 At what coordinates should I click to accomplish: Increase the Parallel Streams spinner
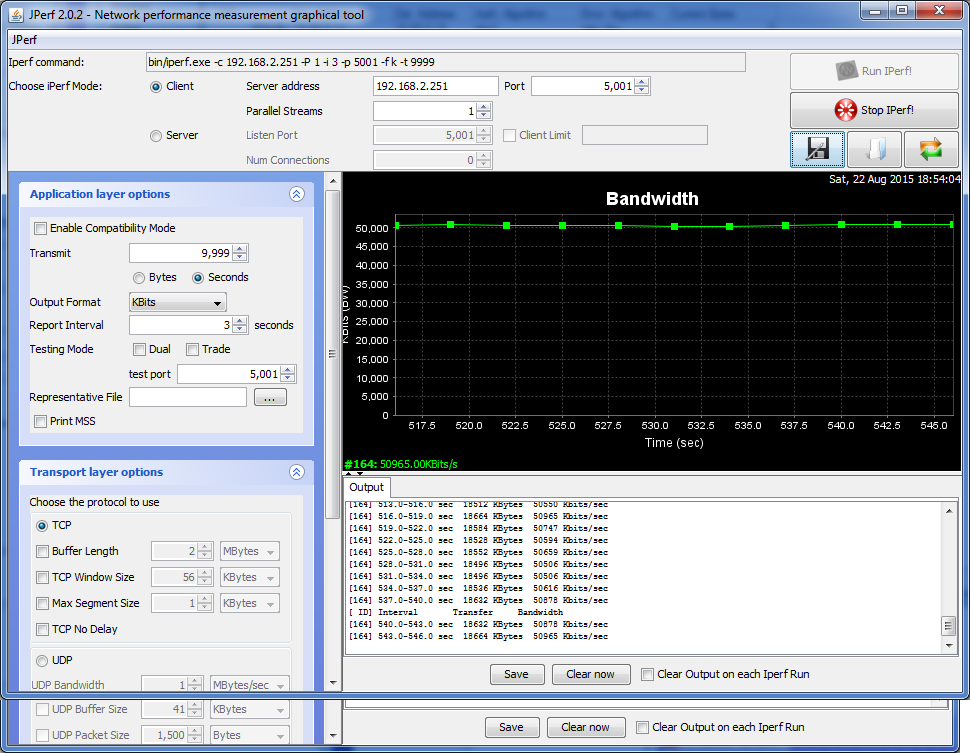click(x=484, y=107)
